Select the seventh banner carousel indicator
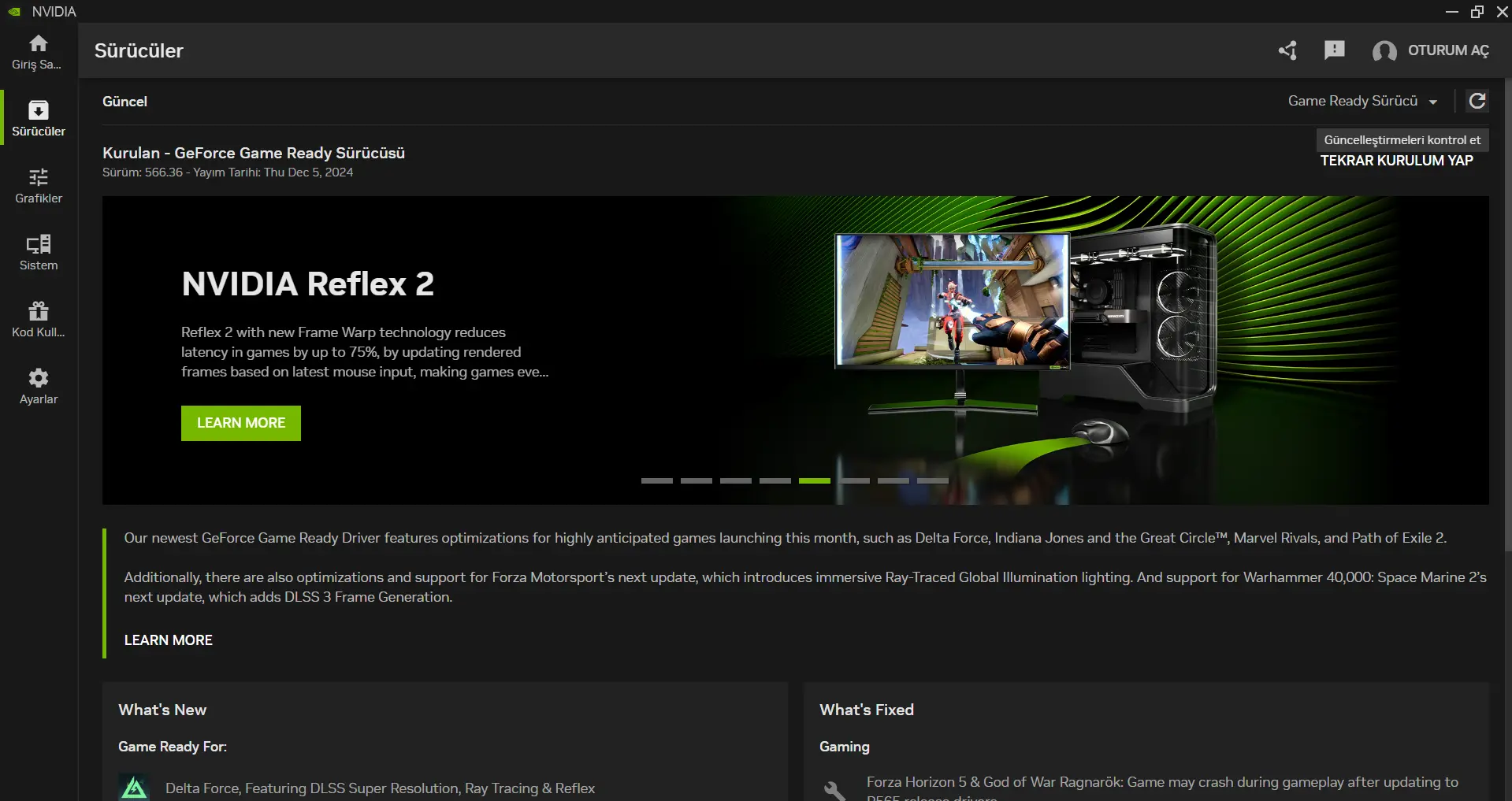 (x=893, y=480)
